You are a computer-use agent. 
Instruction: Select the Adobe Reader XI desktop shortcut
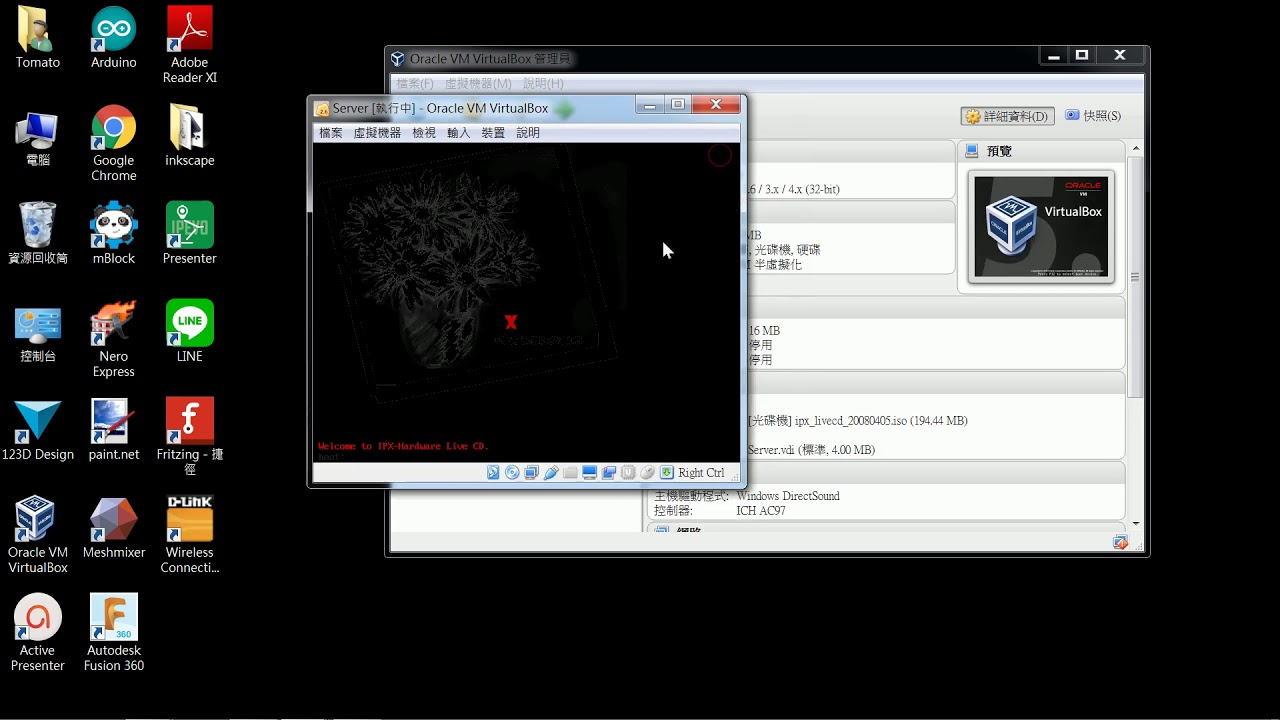tap(190, 45)
